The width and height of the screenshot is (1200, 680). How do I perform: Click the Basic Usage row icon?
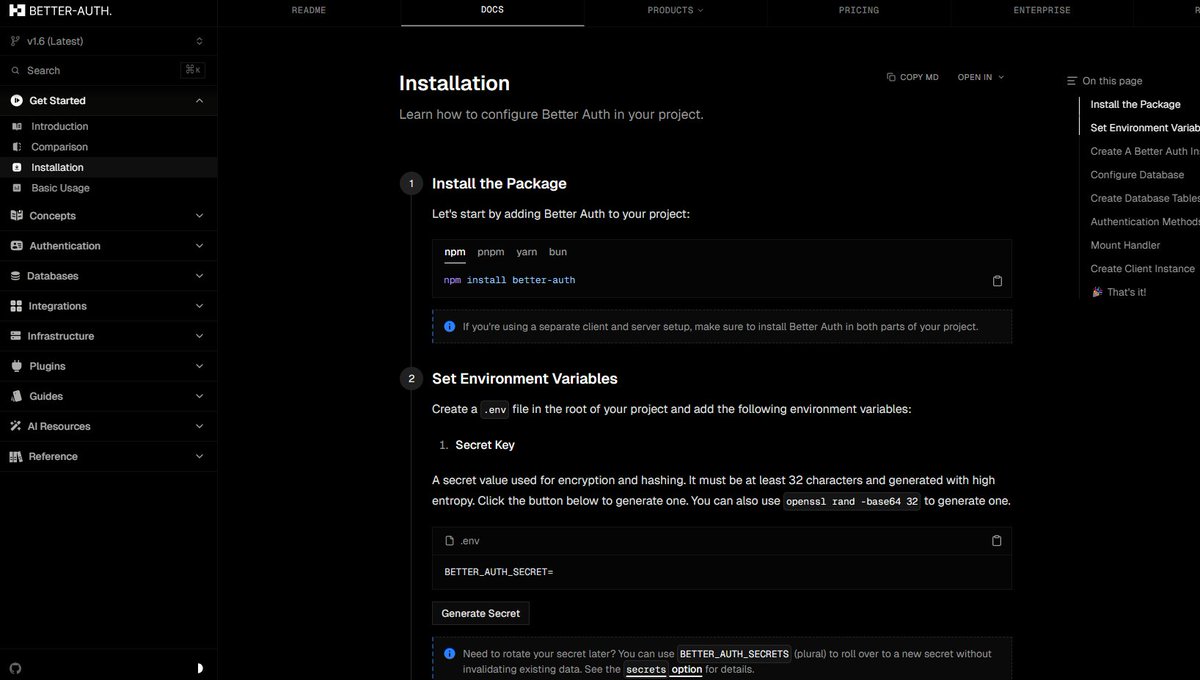coord(16,188)
